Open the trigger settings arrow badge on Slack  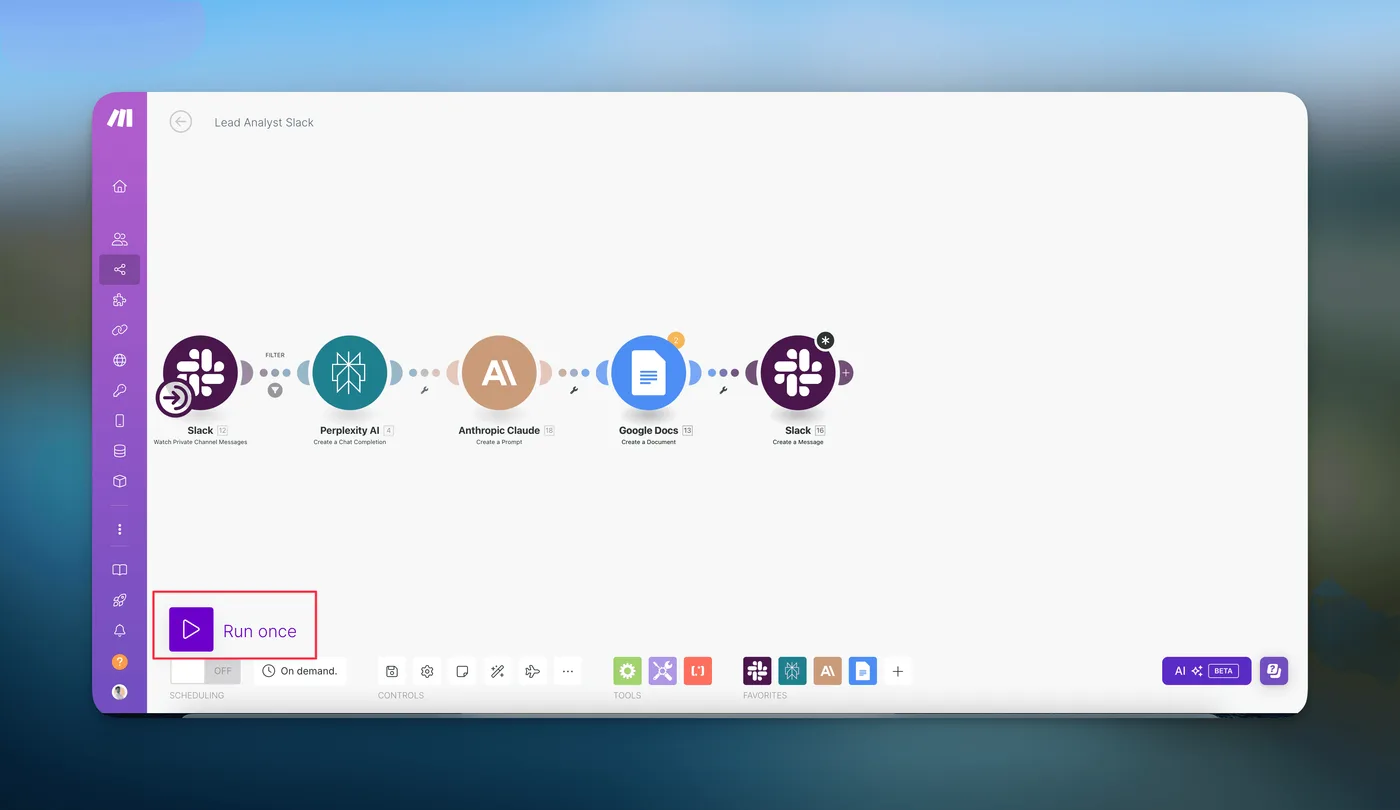175,398
